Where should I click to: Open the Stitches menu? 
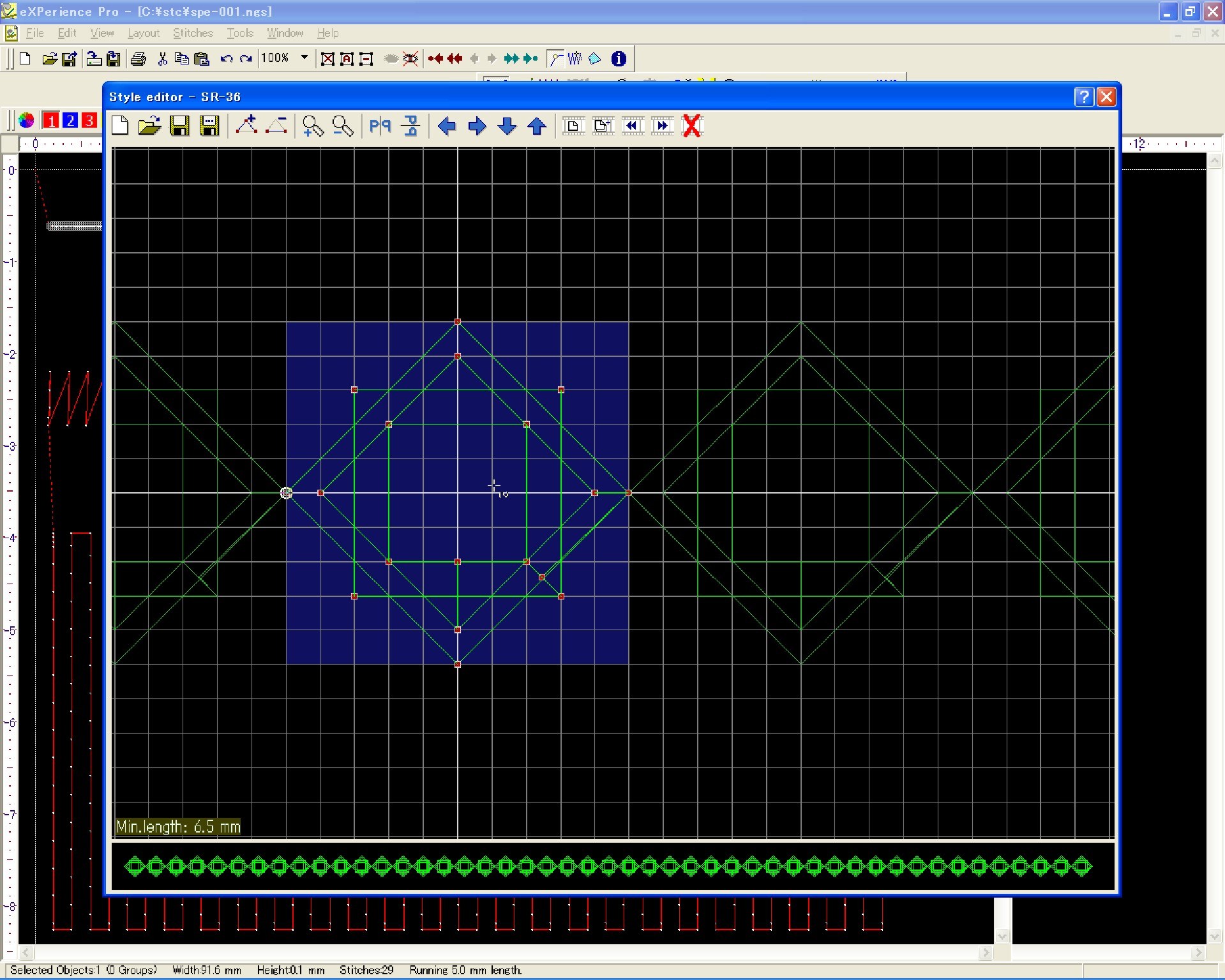click(193, 33)
